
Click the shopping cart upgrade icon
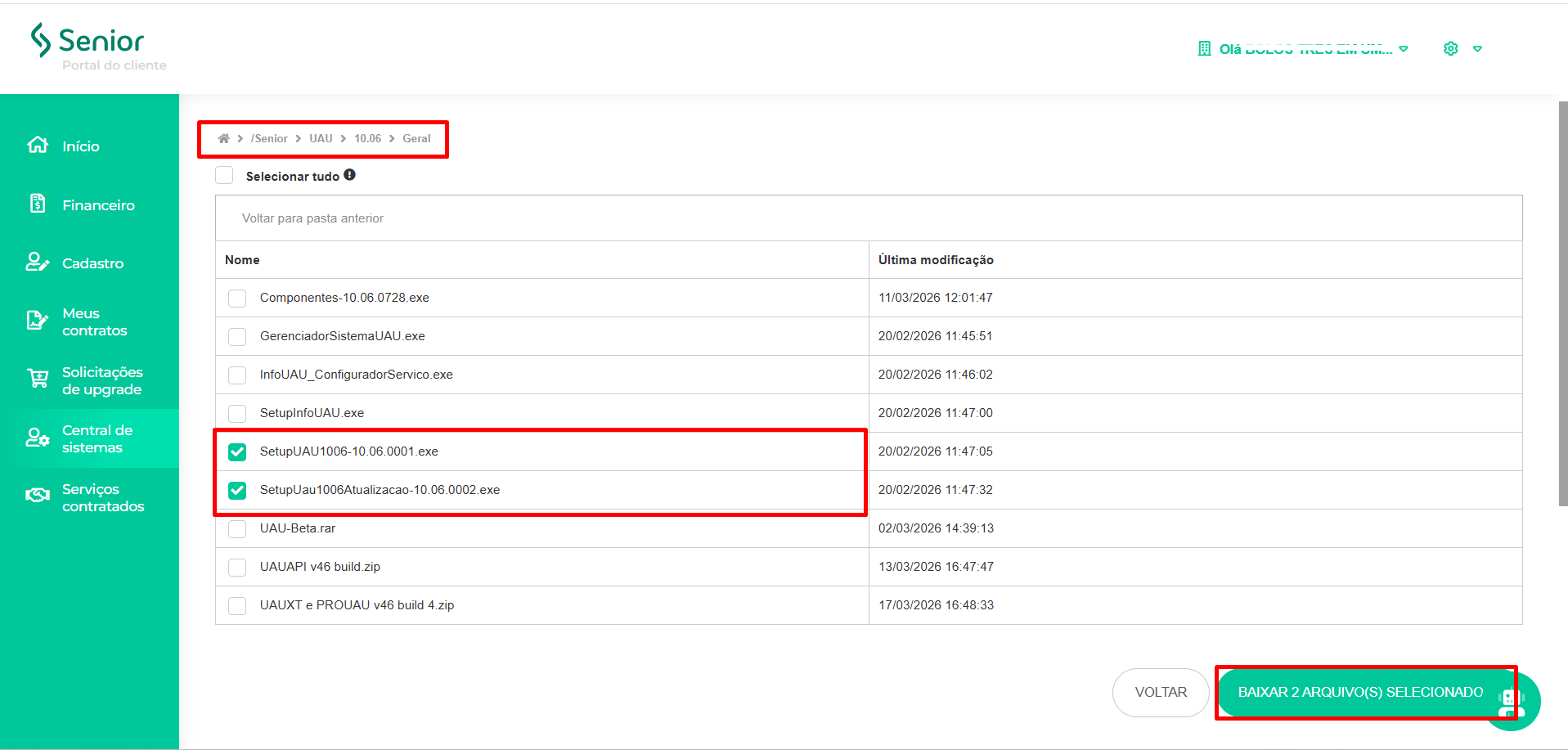[x=38, y=379]
